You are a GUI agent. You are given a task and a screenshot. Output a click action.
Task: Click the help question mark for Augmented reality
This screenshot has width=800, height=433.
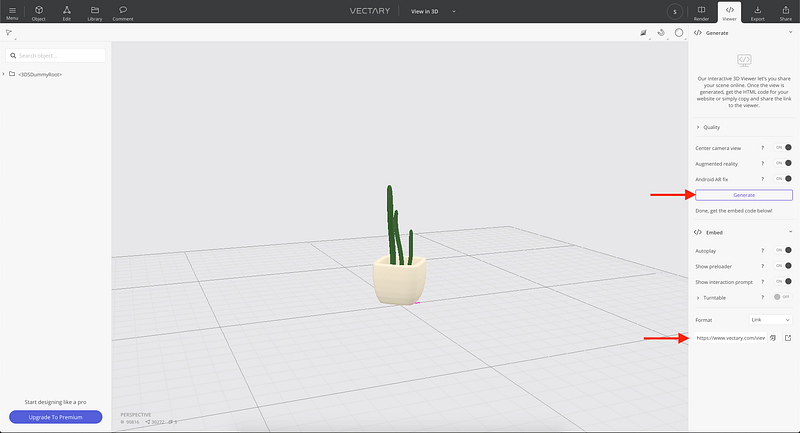[x=763, y=164]
